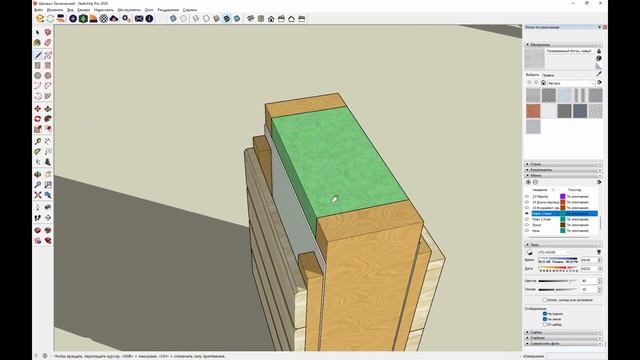The image size is (640, 360).
Task: Click the materials home library button
Action: (543, 82)
